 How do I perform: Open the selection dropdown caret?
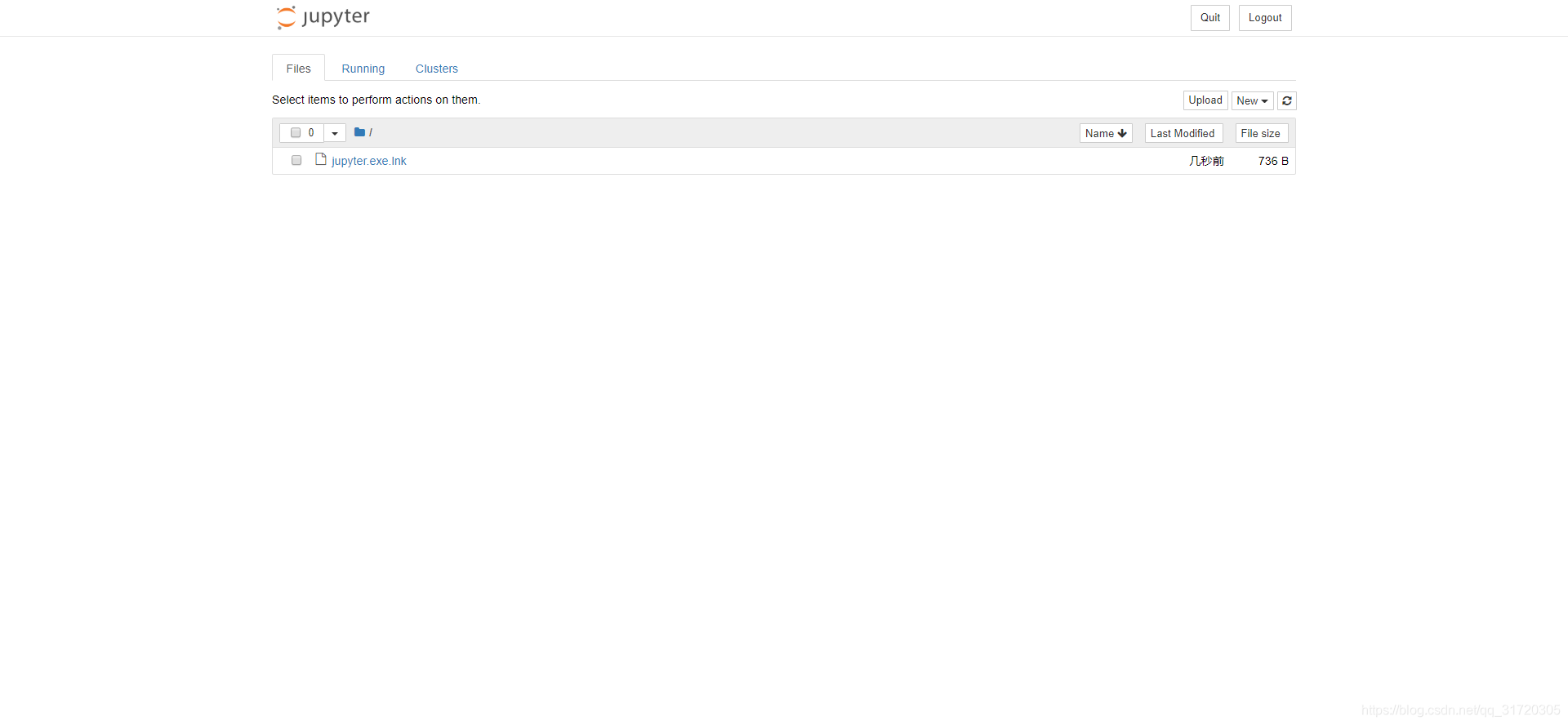335,133
